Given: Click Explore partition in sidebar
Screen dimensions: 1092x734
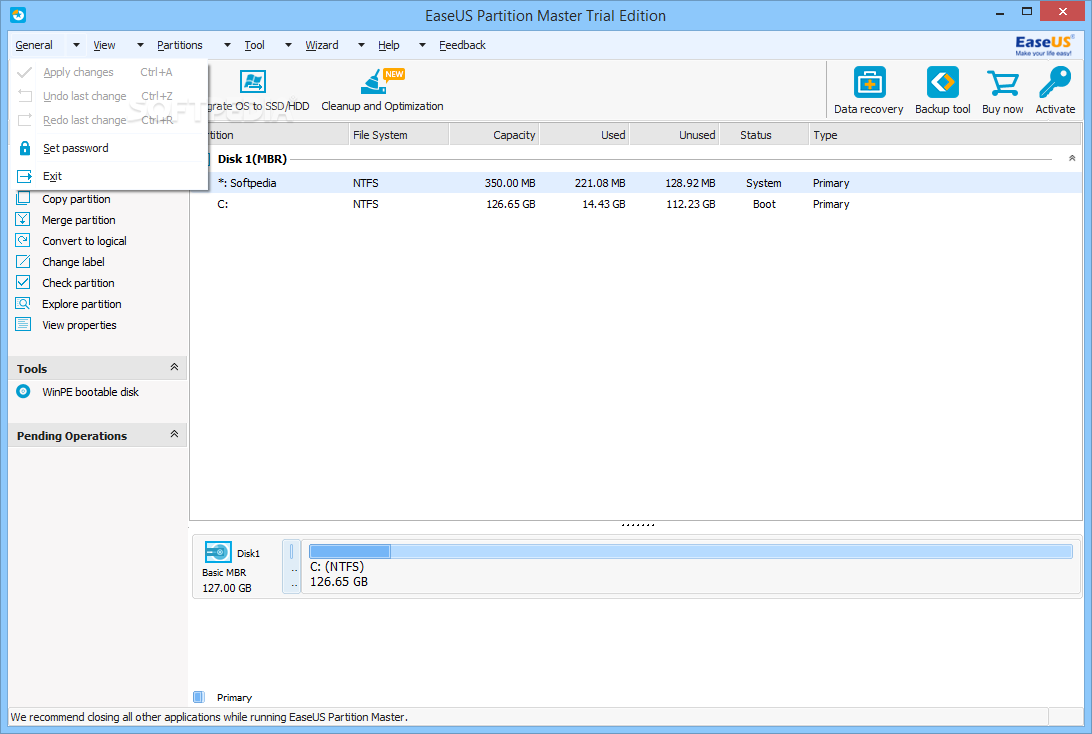Looking at the screenshot, I should [81, 304].
